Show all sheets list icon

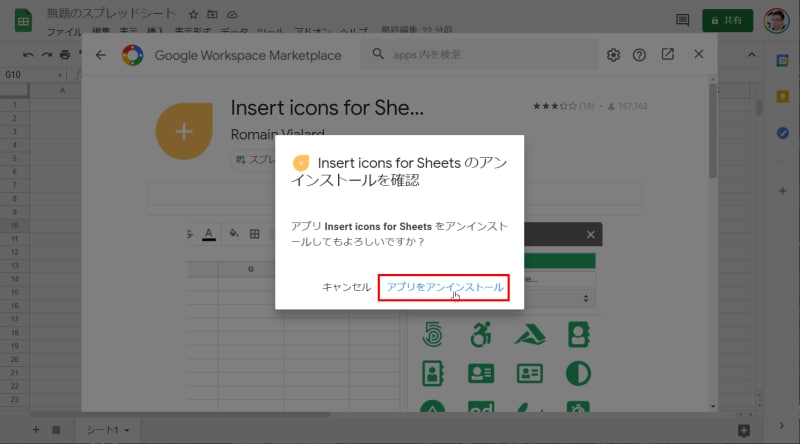(56, 430)
